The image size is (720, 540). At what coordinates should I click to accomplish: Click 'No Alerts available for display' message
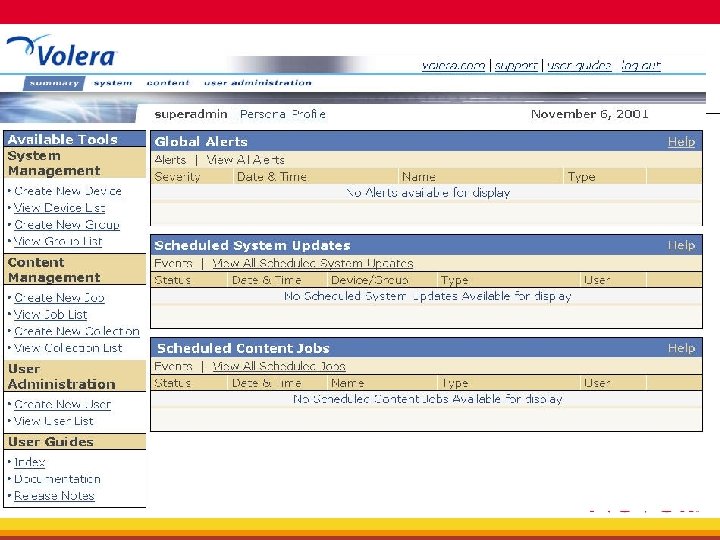pos(428,193)
